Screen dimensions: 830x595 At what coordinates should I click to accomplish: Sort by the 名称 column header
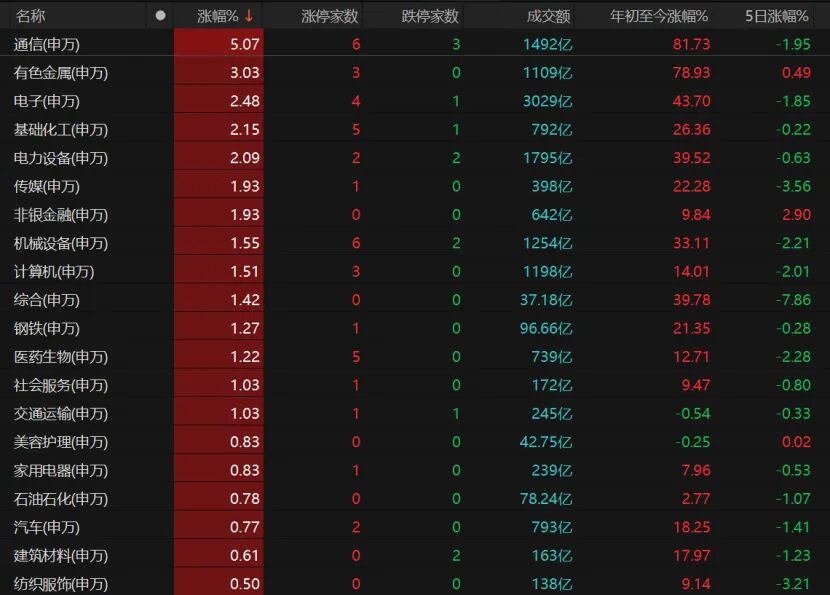pos(31,16)
